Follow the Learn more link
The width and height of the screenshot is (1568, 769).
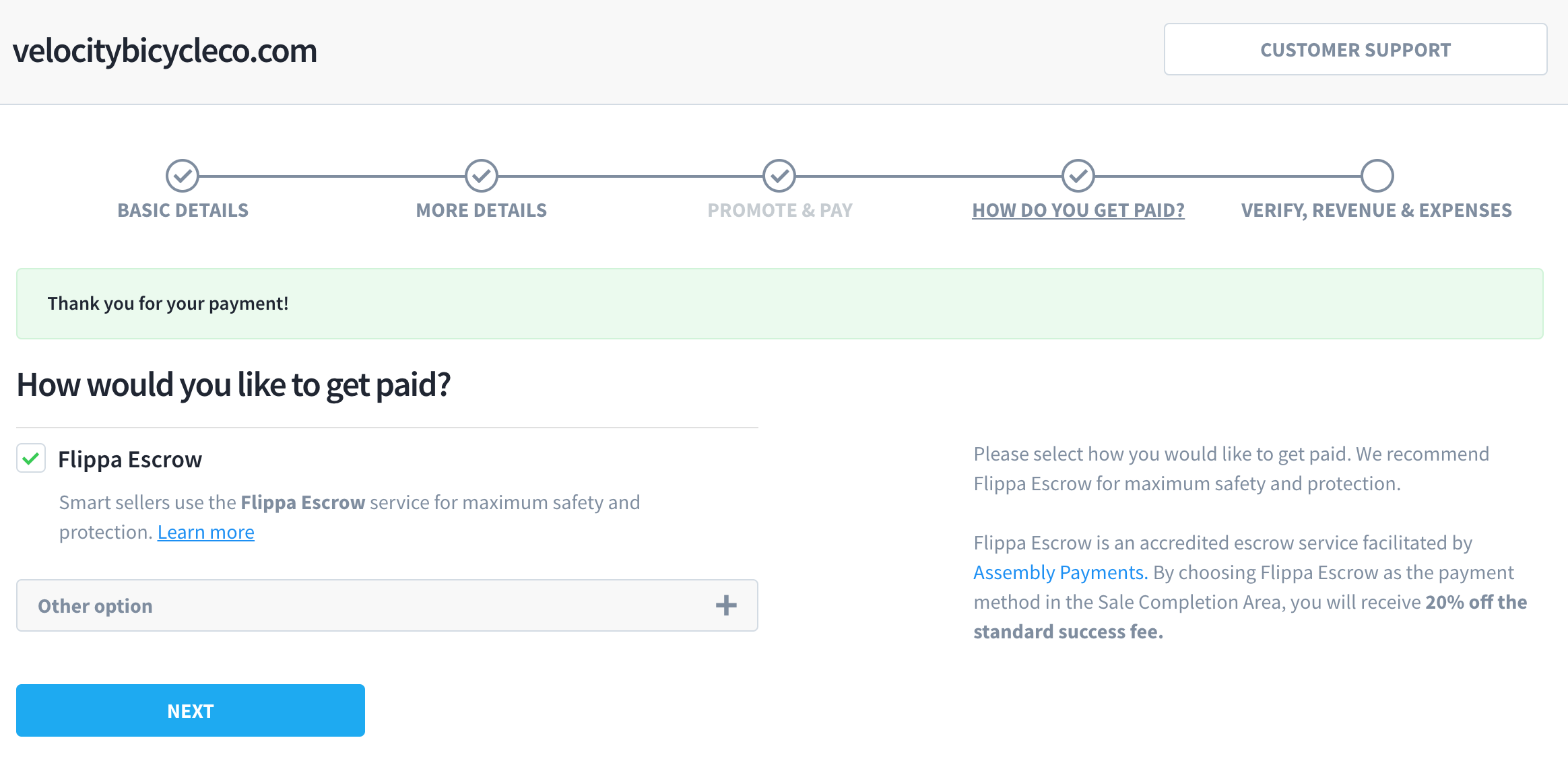pyautogui.click(x=206, y=532)
